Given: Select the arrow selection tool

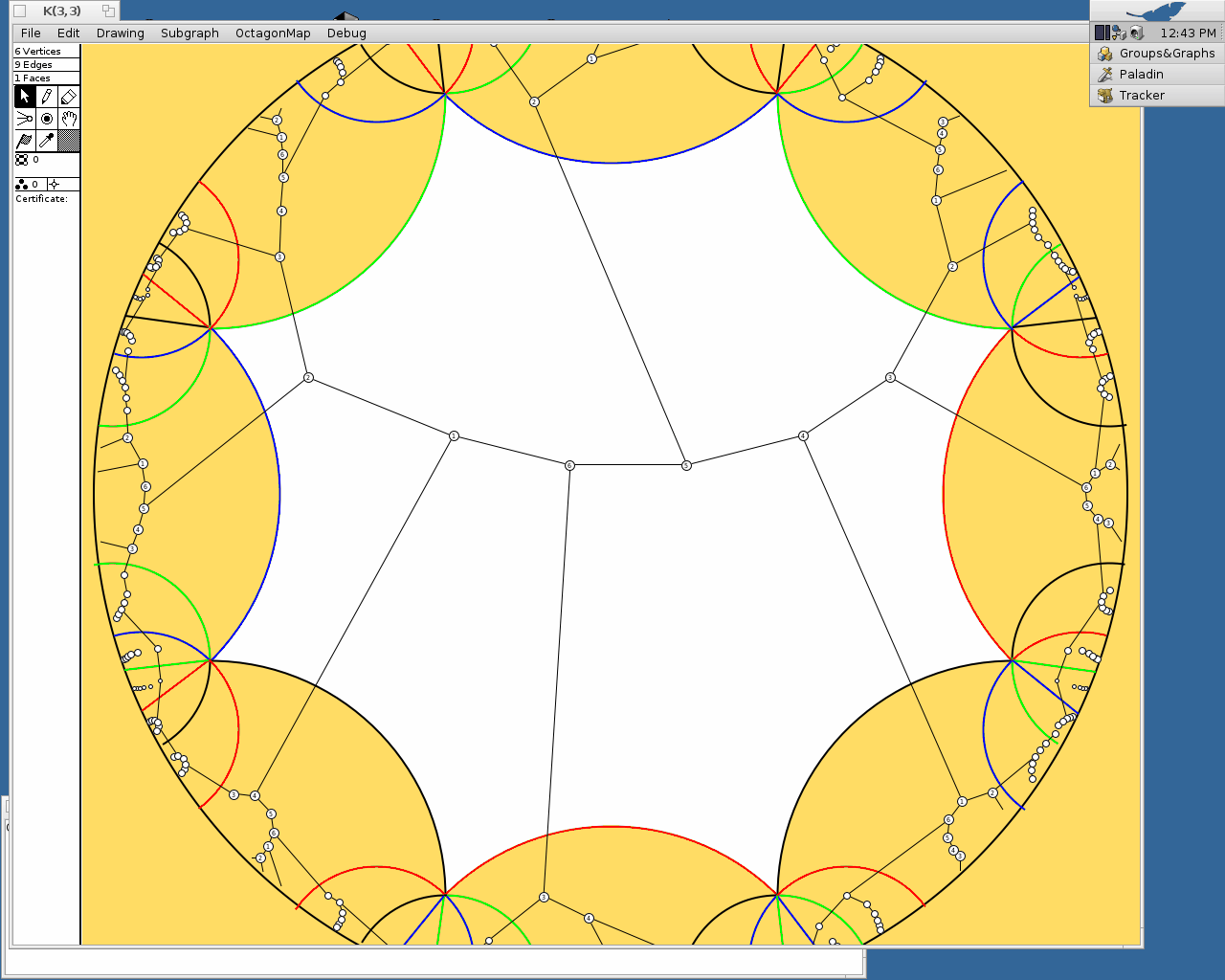Looking at the screenshot, I should pyautogui.click(x=25, y=96).
